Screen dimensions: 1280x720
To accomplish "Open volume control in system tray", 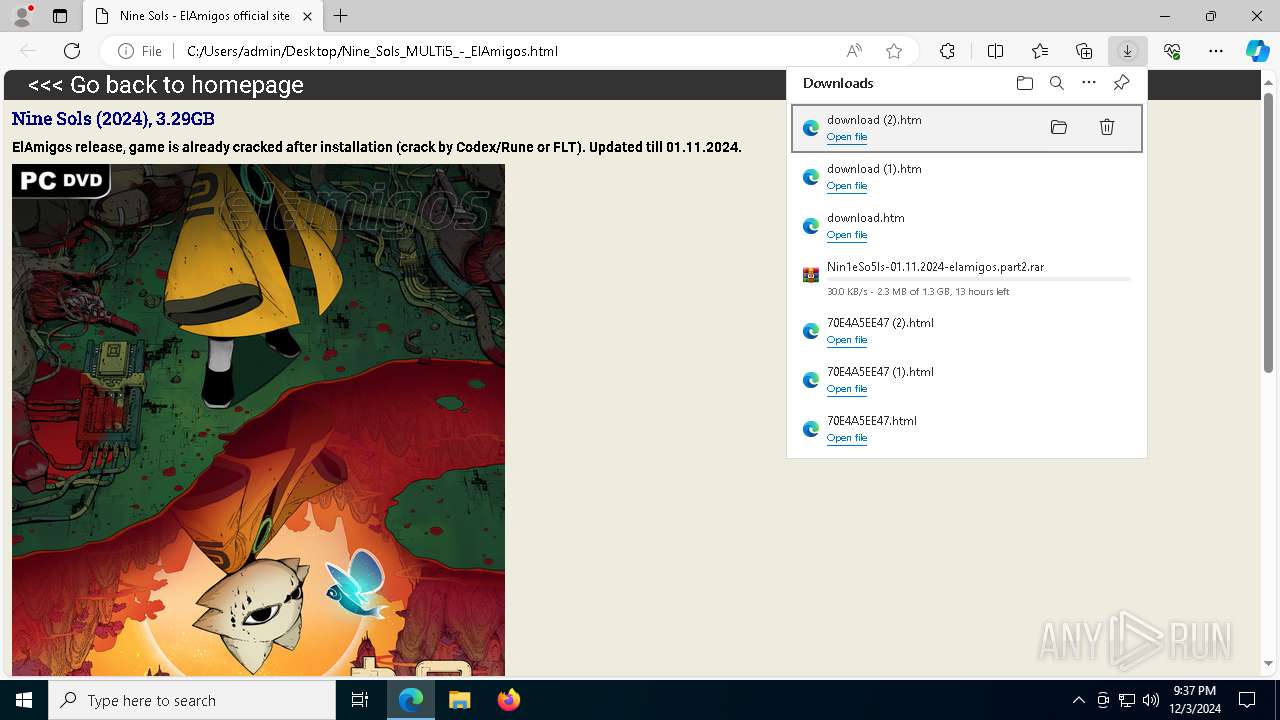I will pyautogui.click(x=1150, y=700).
